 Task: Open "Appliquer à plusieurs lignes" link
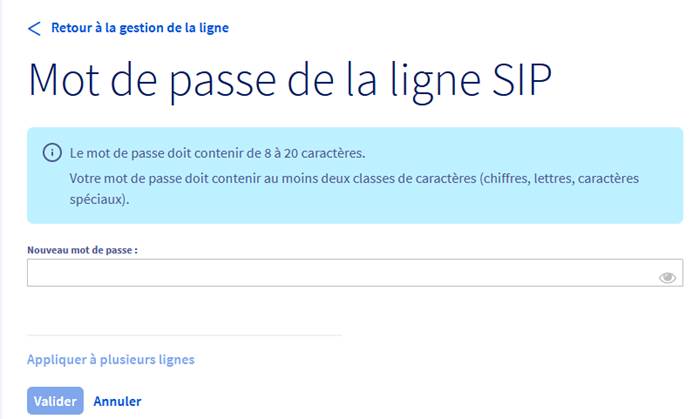(x=111, y=360)
